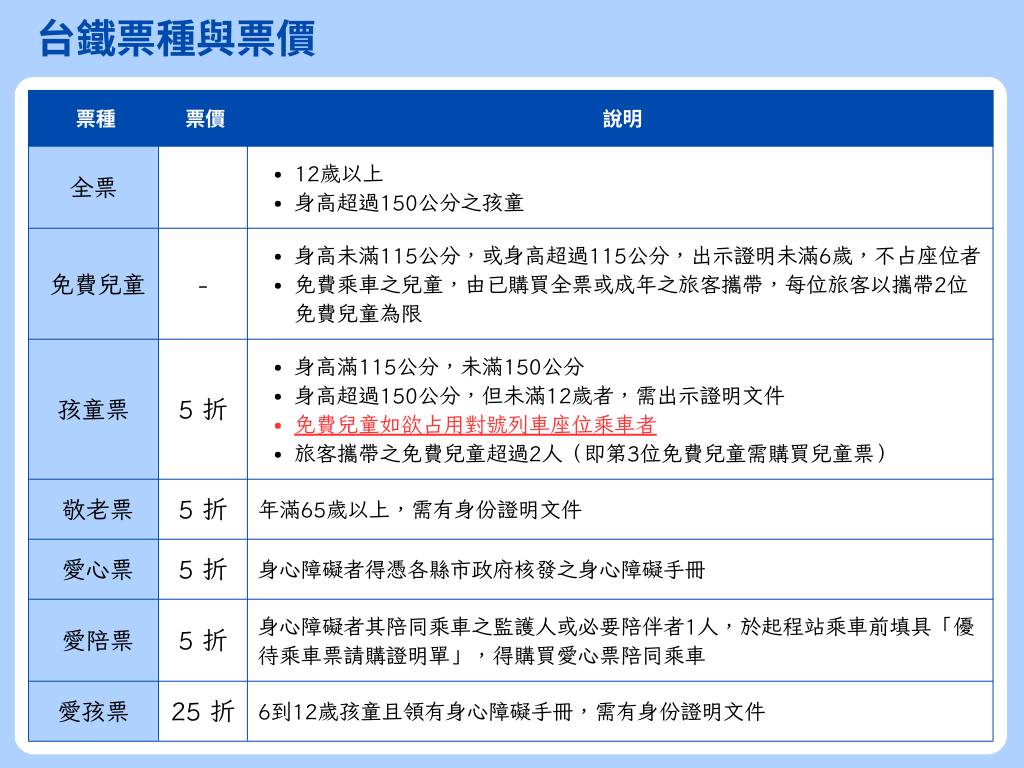The image size is (1024, 768).
Task: Click the 愛陪票 description starting 身心障礙者其陪同
Action: click(616, 627)
